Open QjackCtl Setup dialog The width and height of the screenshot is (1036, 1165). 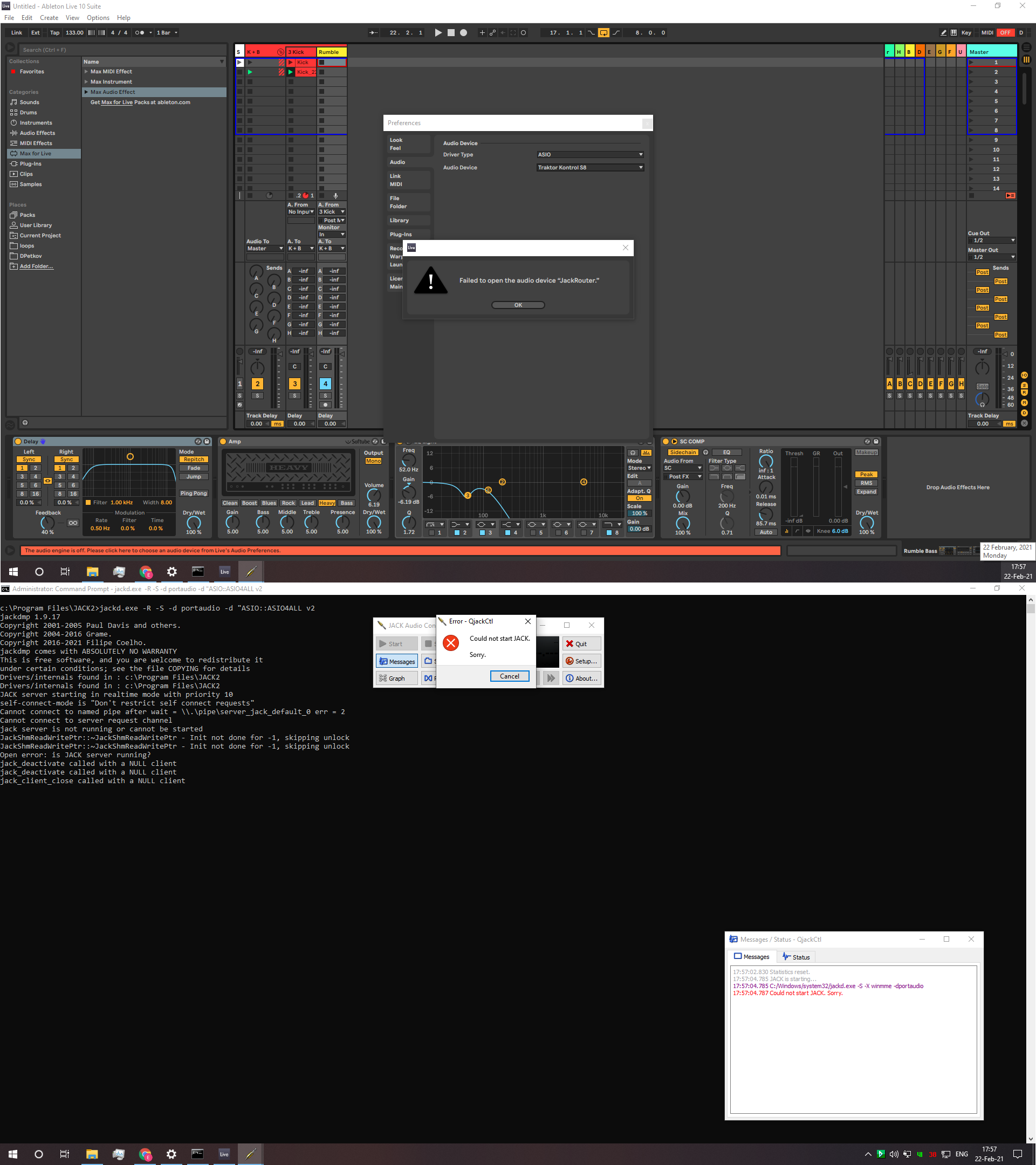click(x=582, y=661)
